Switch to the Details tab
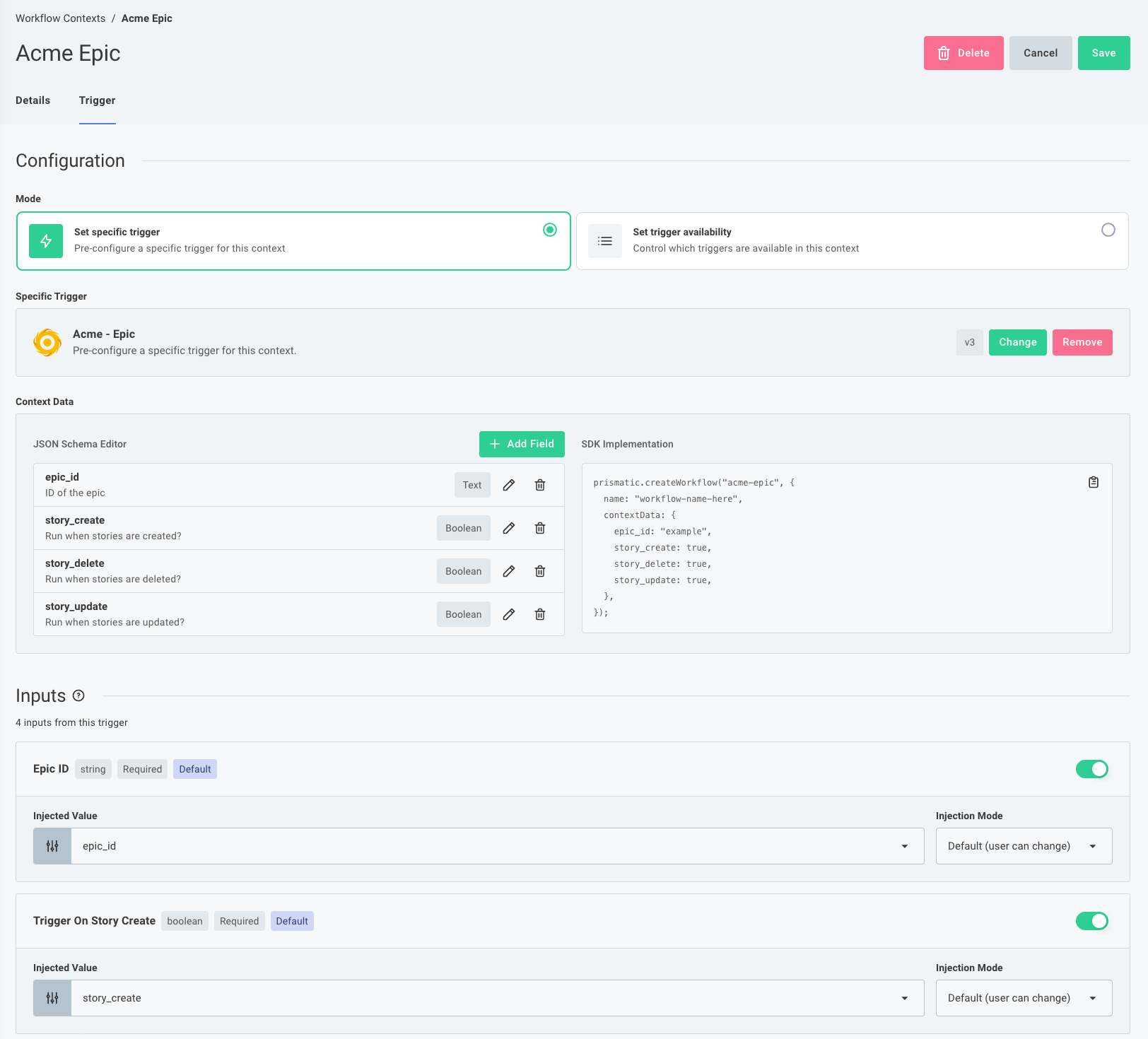Image resolution: width=1148 pixels, height=1039 pixels. point(33,100)
